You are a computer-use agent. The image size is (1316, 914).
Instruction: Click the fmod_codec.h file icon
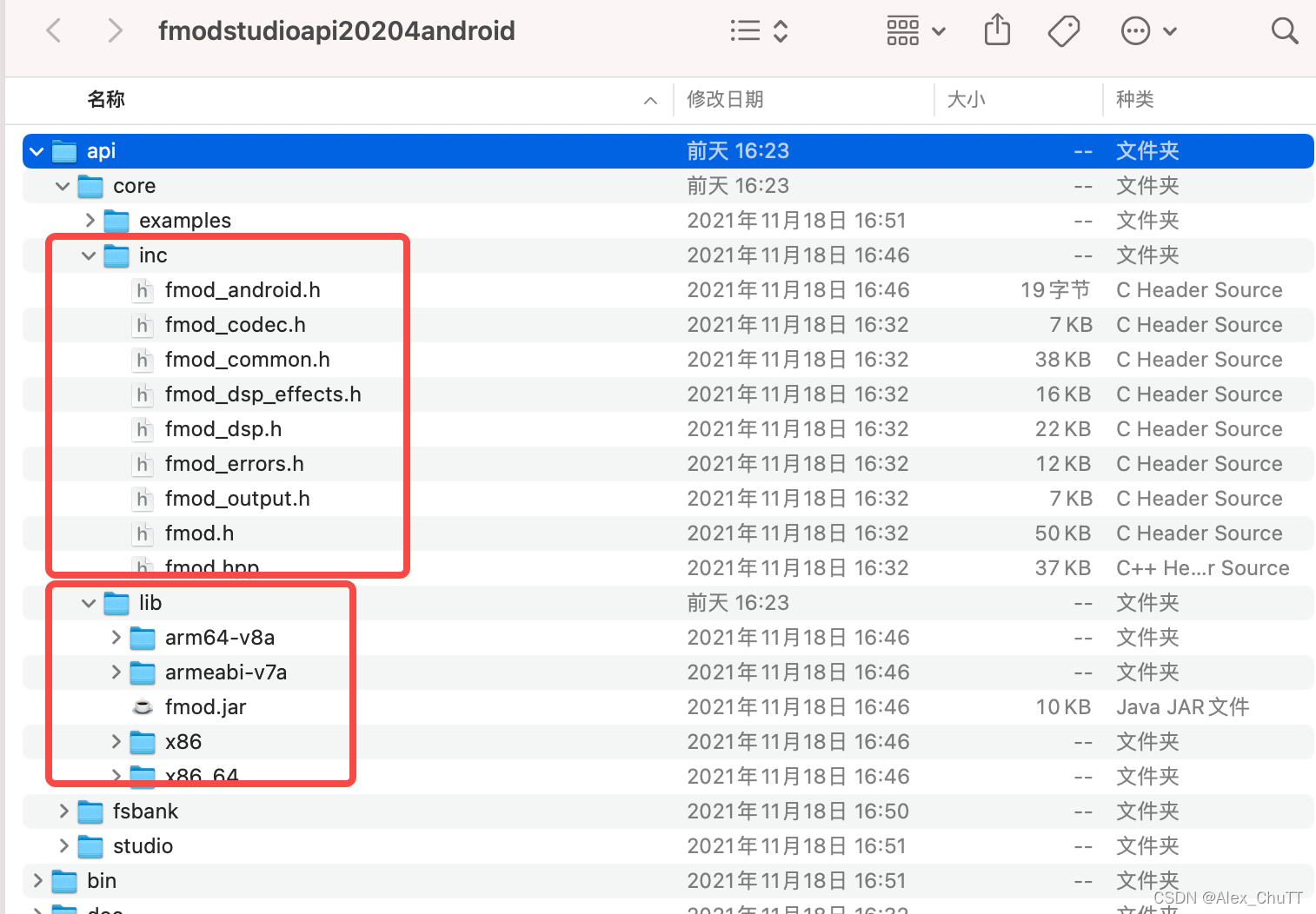coord(143,325)
